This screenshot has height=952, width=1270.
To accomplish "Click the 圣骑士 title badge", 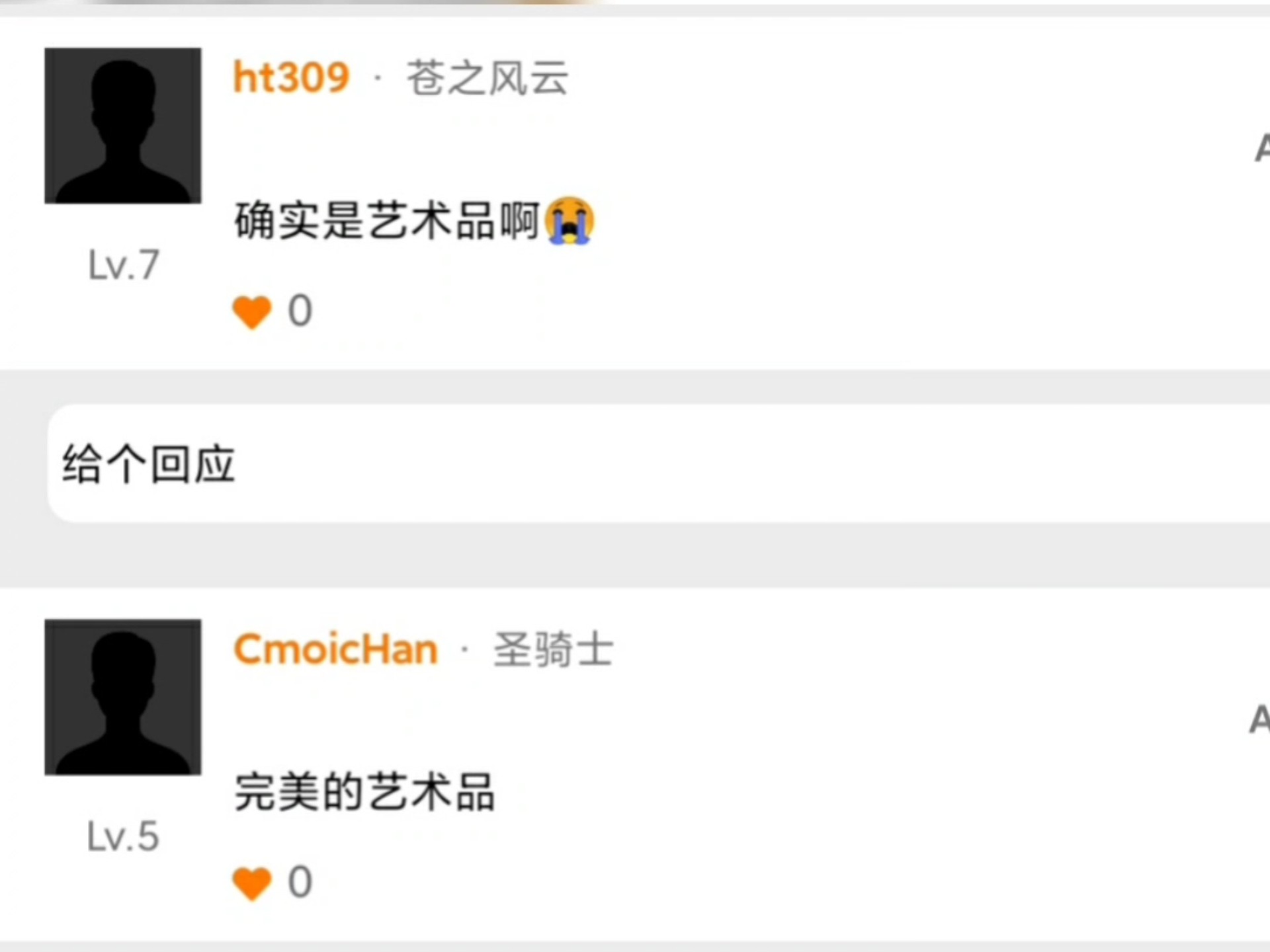I will pyautogui.click(x=554, y=650).
